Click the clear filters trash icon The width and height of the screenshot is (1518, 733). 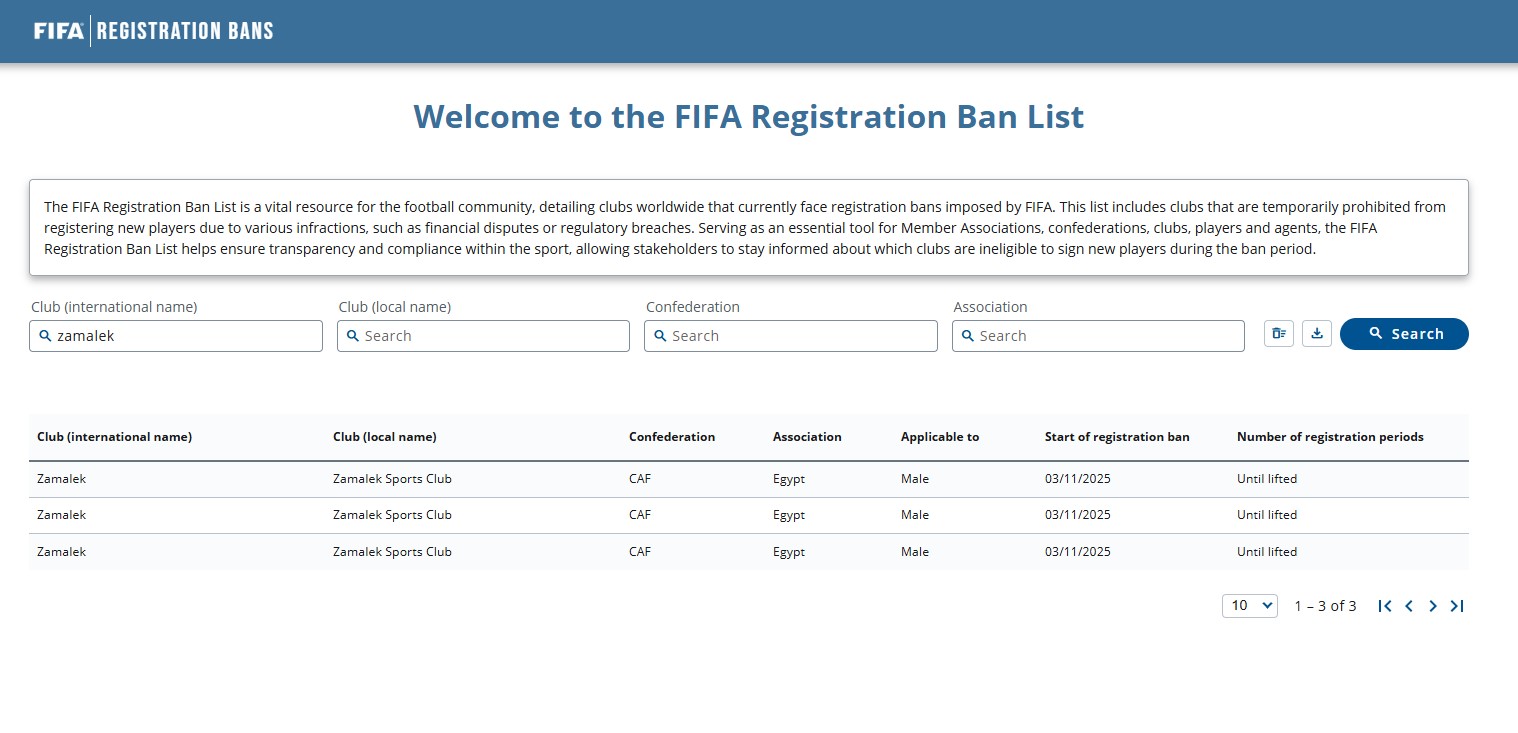1278,334
